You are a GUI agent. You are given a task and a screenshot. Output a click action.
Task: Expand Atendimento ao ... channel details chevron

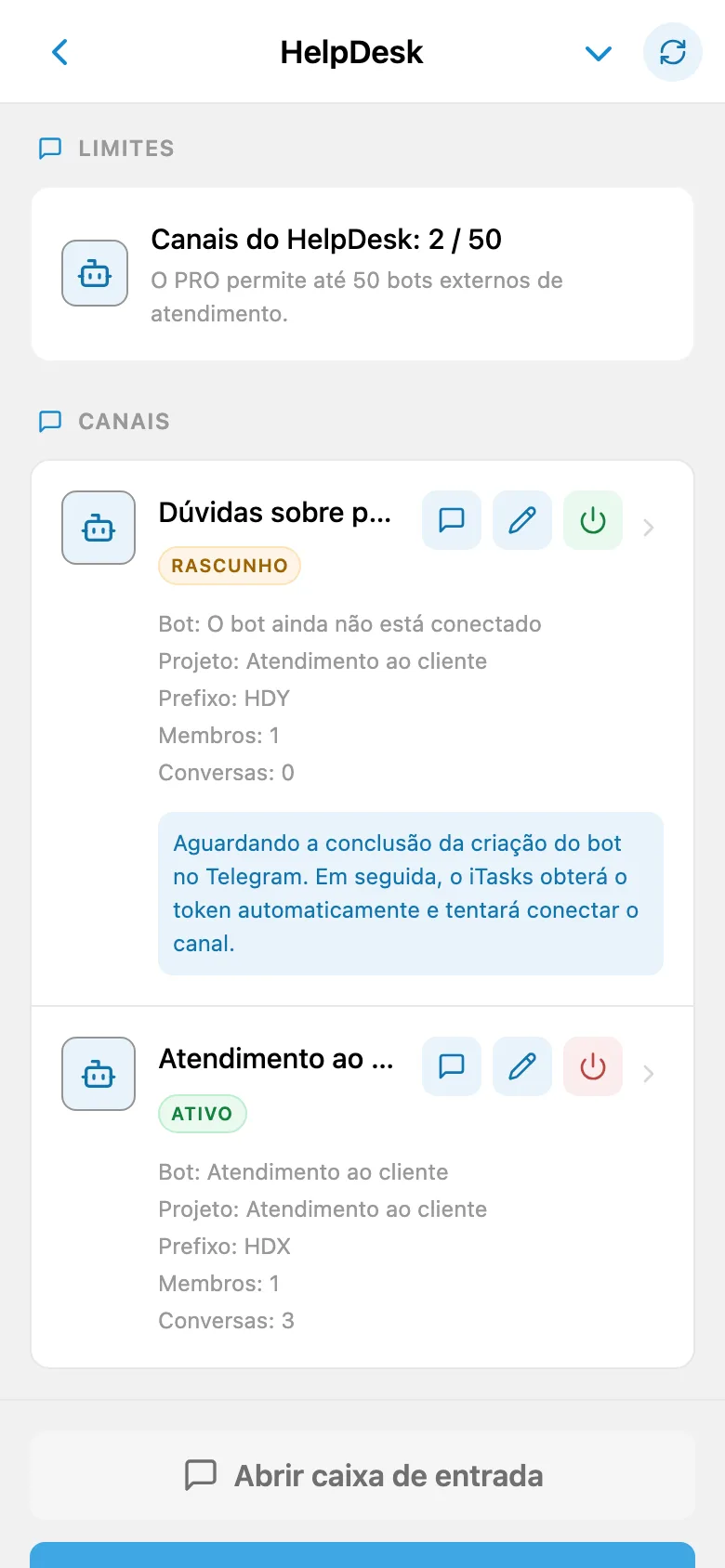(649, 1074)
